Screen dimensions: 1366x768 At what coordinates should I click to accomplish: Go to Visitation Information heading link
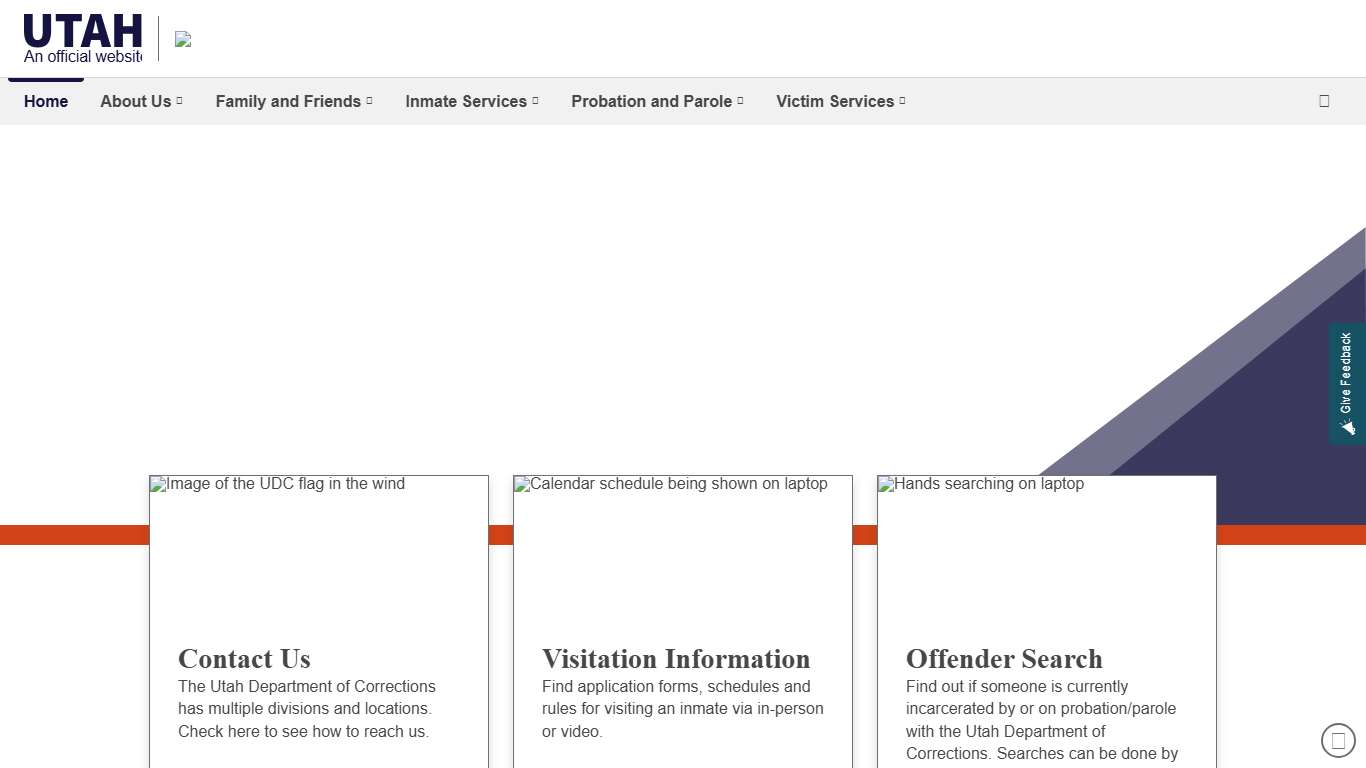click(676, 659)
